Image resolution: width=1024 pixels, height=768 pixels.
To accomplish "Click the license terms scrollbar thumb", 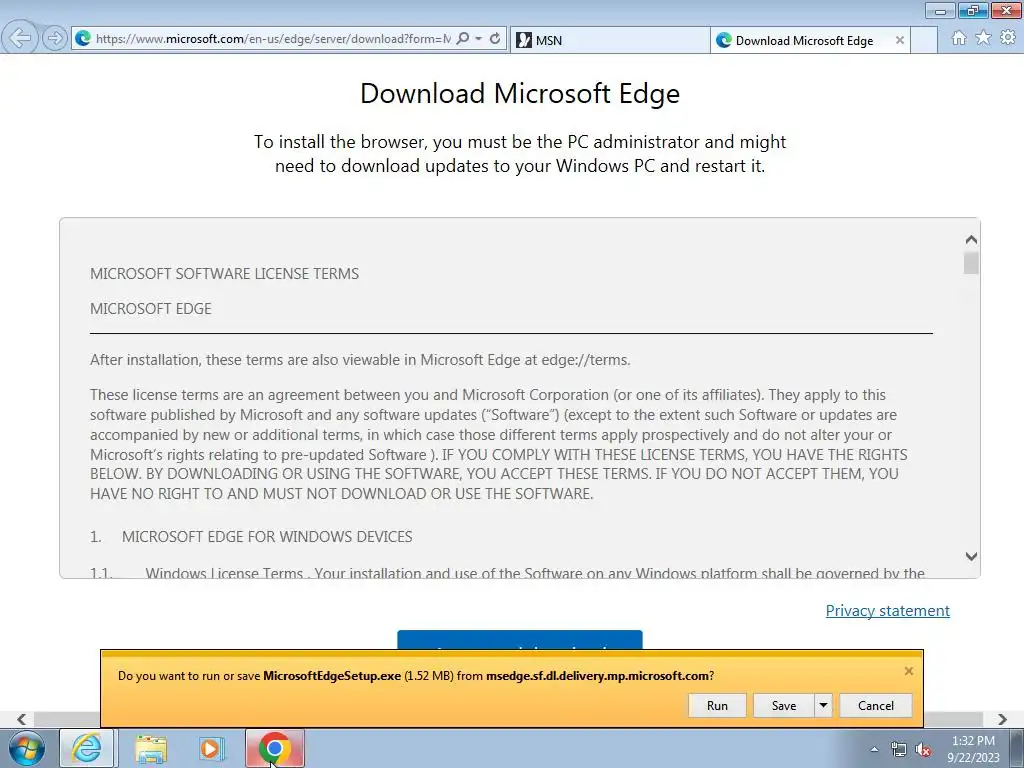I will (971, 263).
